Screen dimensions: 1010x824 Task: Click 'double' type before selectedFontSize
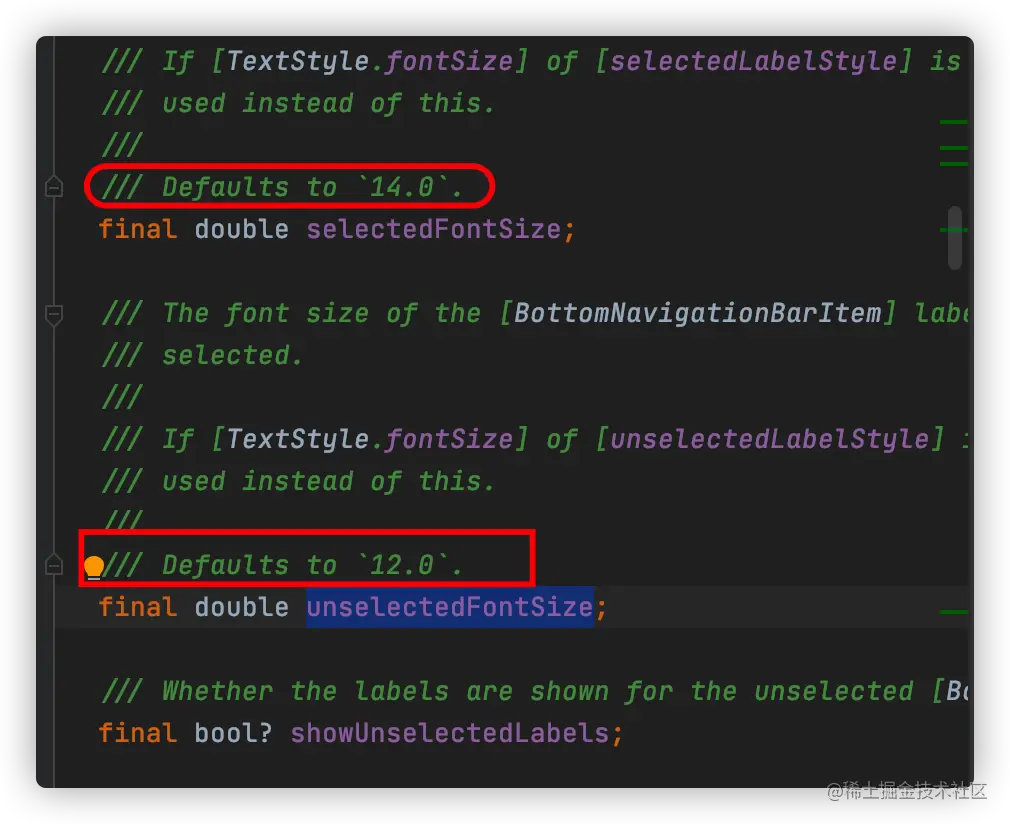[241, 229]
